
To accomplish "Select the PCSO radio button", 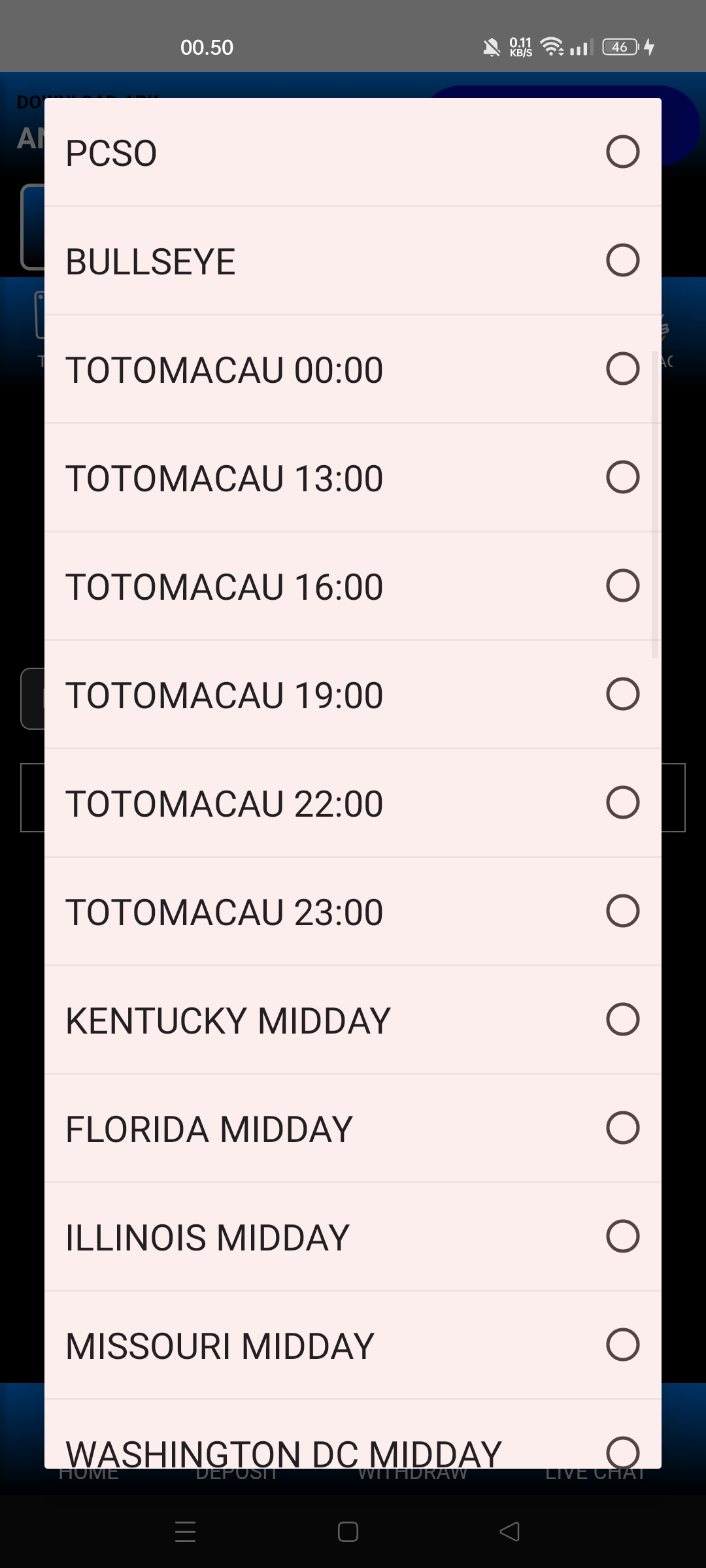I will click(622, 152).
